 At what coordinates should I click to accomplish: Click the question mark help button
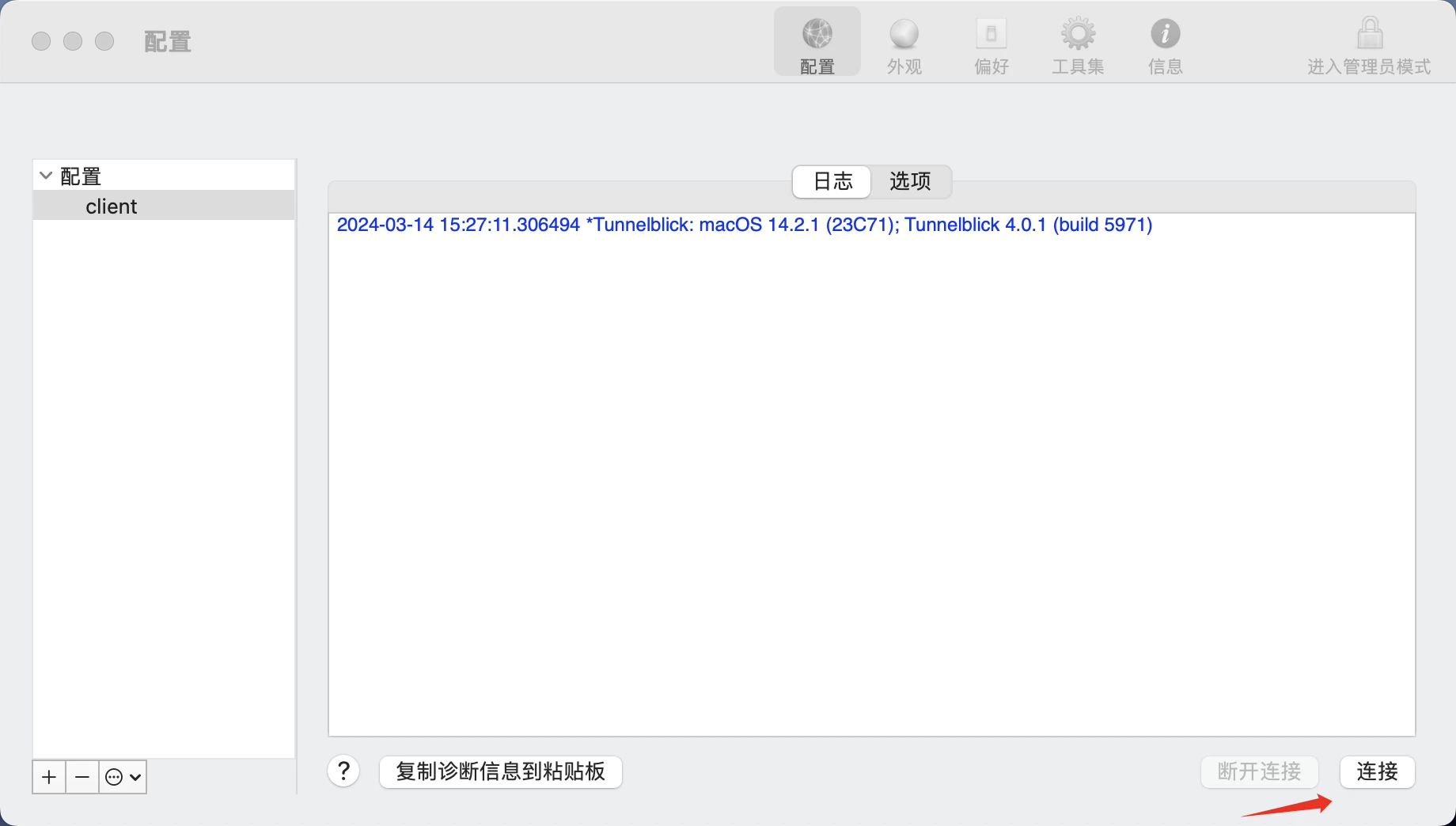[344, 771]
